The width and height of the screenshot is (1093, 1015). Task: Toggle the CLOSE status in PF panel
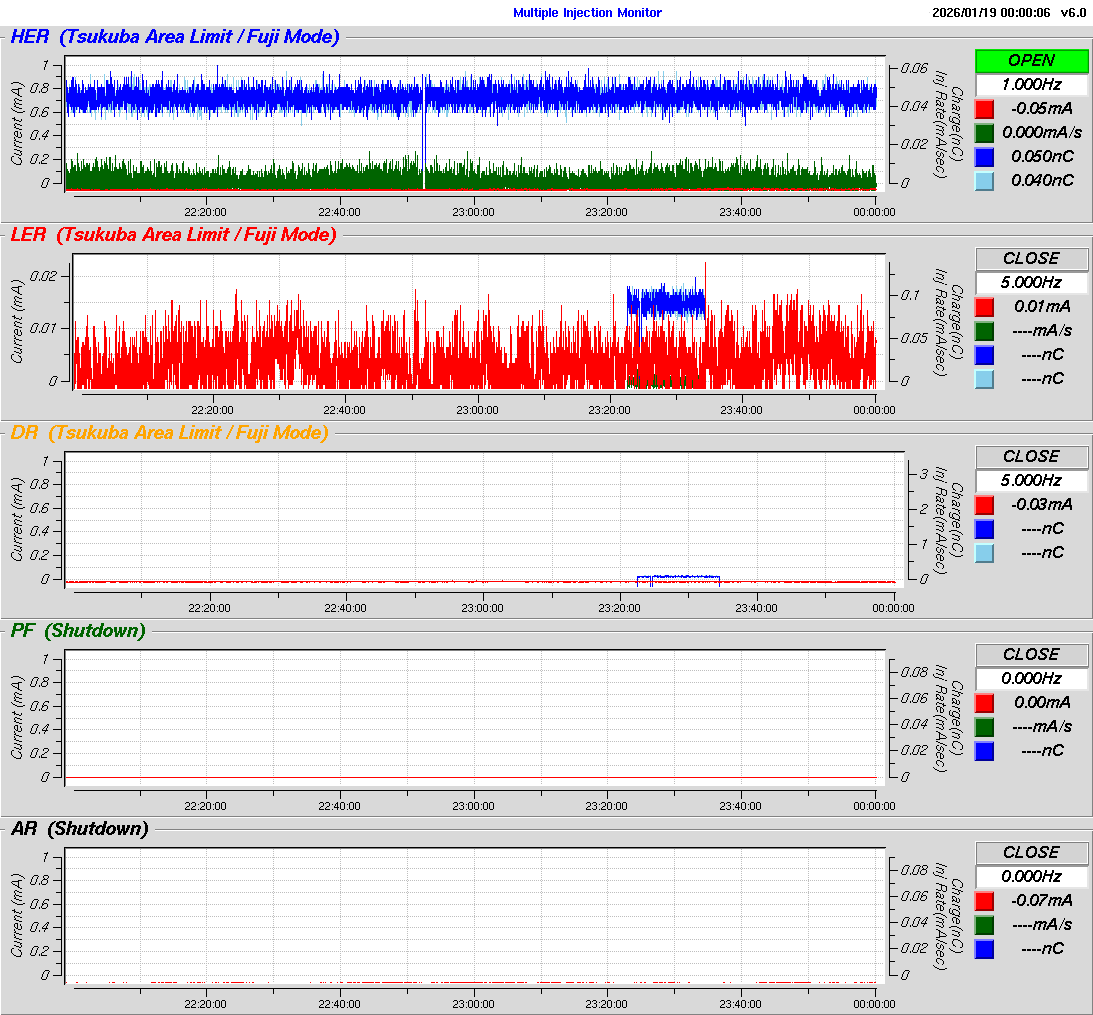[x=1031, y=654]
